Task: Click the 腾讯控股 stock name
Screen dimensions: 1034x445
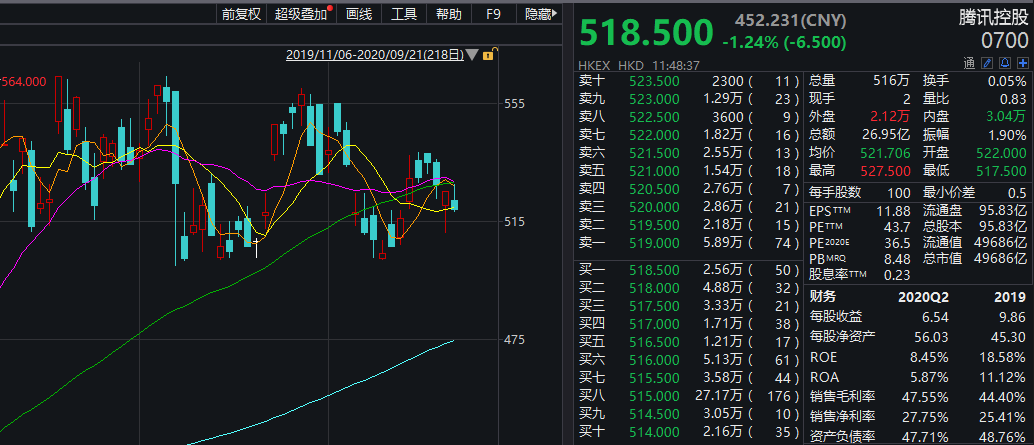Action: (993, 18)
